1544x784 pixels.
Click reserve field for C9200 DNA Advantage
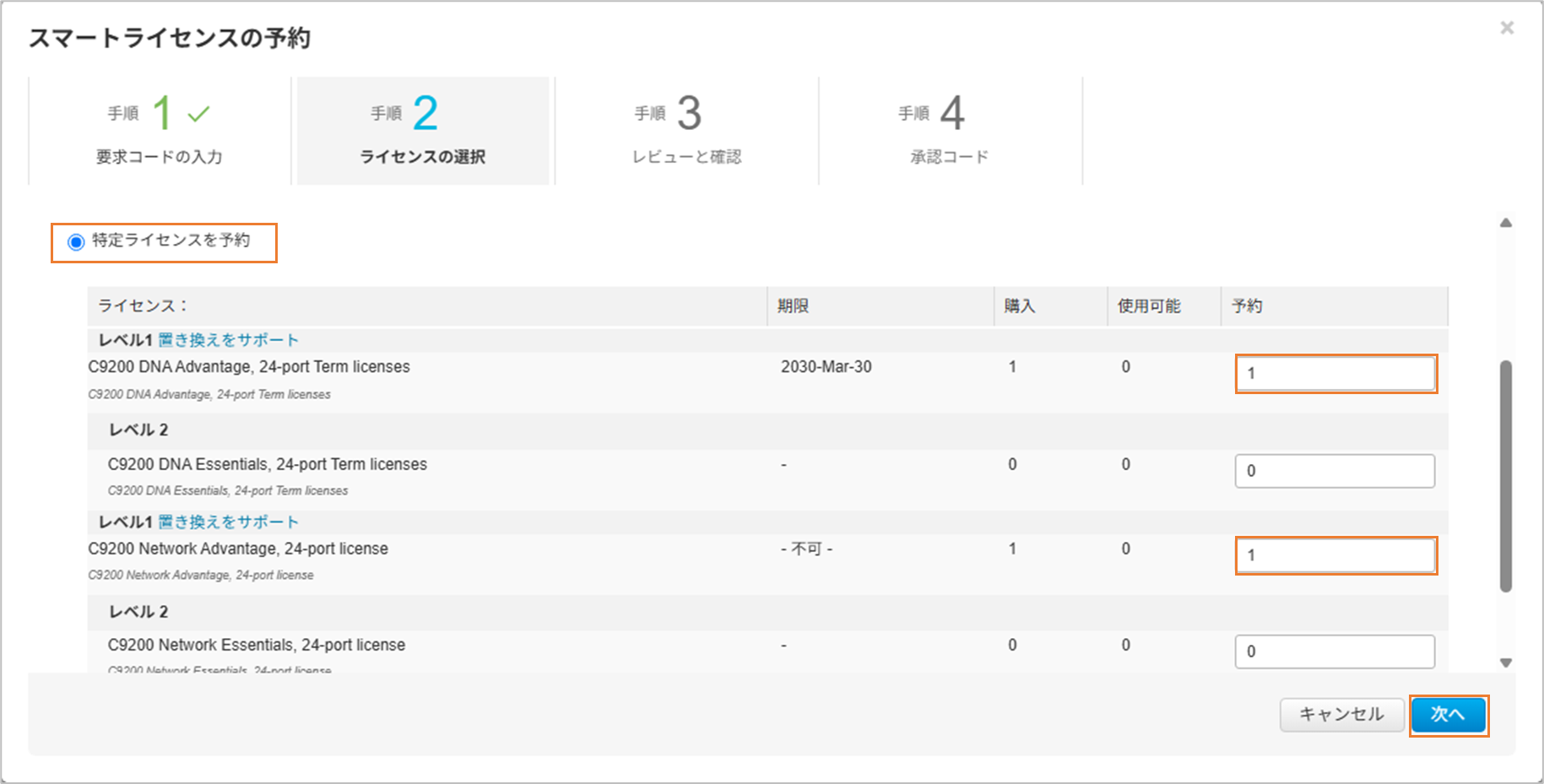1335,374
